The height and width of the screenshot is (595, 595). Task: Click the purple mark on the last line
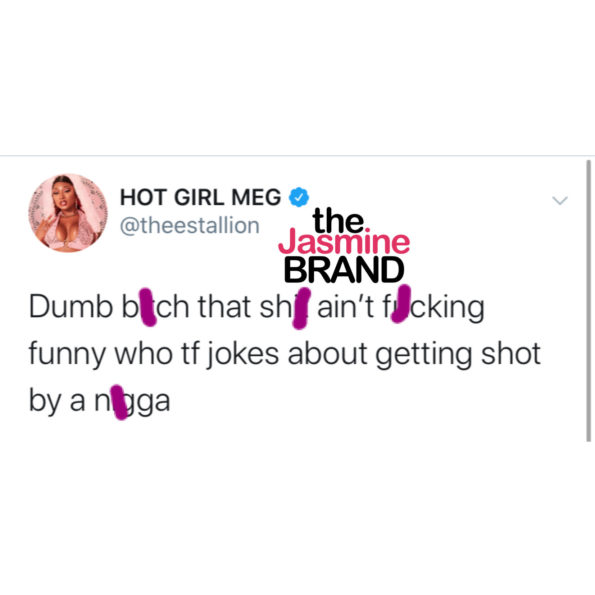[119, 402]
